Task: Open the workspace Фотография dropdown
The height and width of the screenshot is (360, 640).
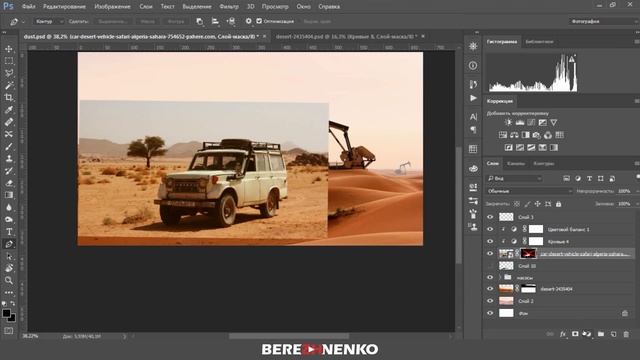Action: pos(603,21)
